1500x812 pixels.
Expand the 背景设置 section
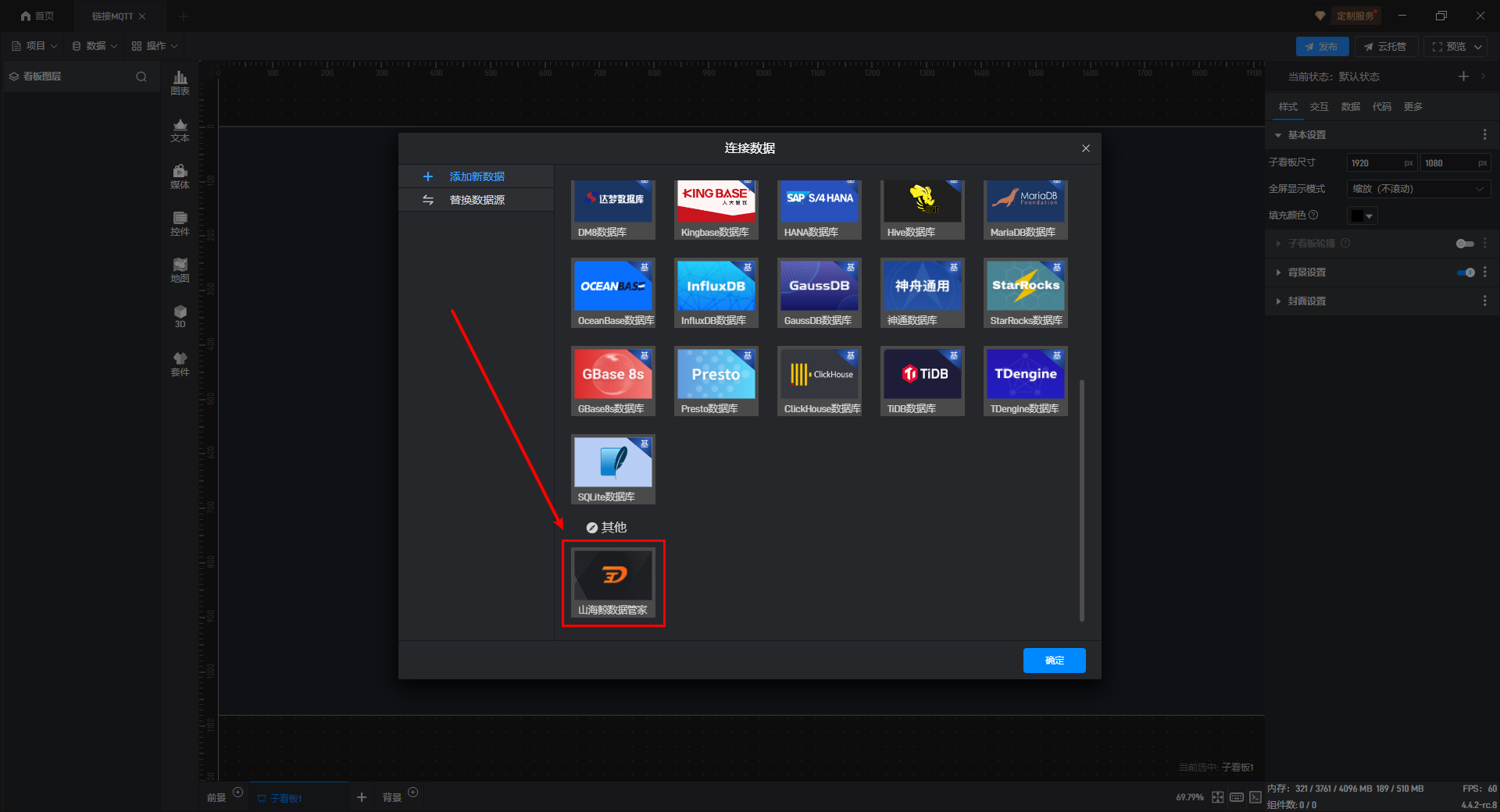pos(1278,272)
